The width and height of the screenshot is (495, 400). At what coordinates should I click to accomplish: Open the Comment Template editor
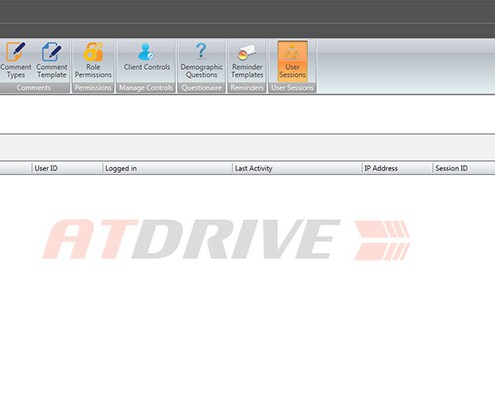(x=52, y=61)
